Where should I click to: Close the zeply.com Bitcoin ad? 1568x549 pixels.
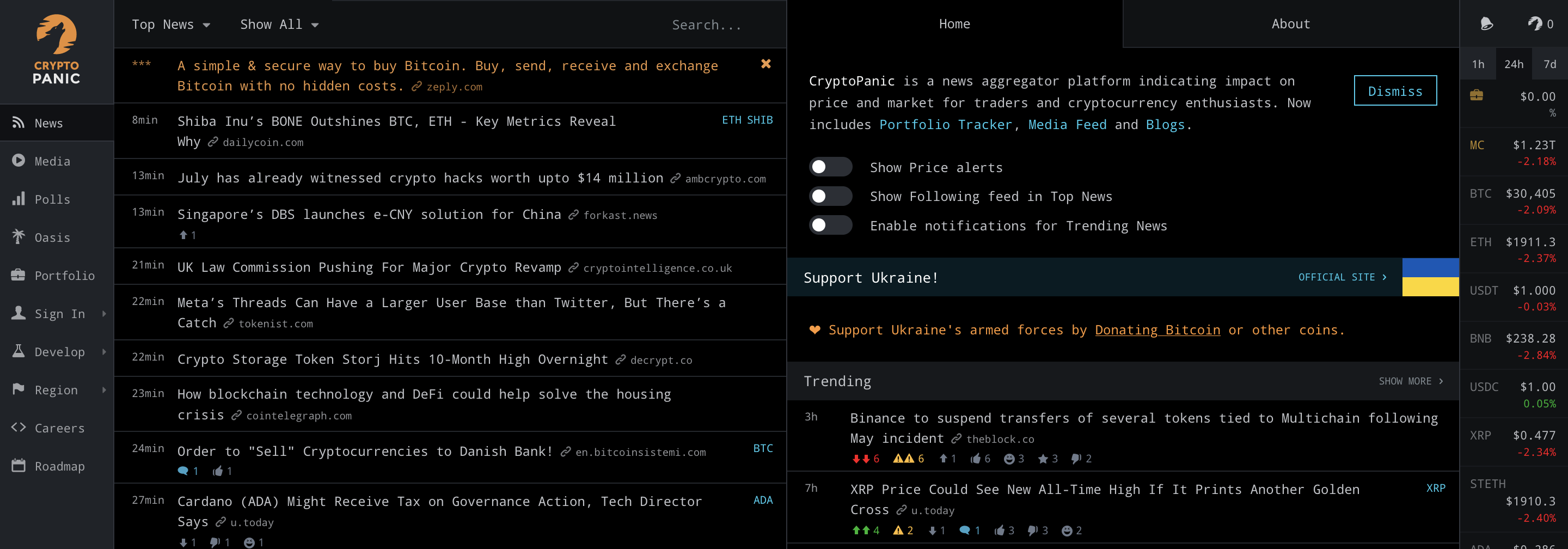click(765, 64)
